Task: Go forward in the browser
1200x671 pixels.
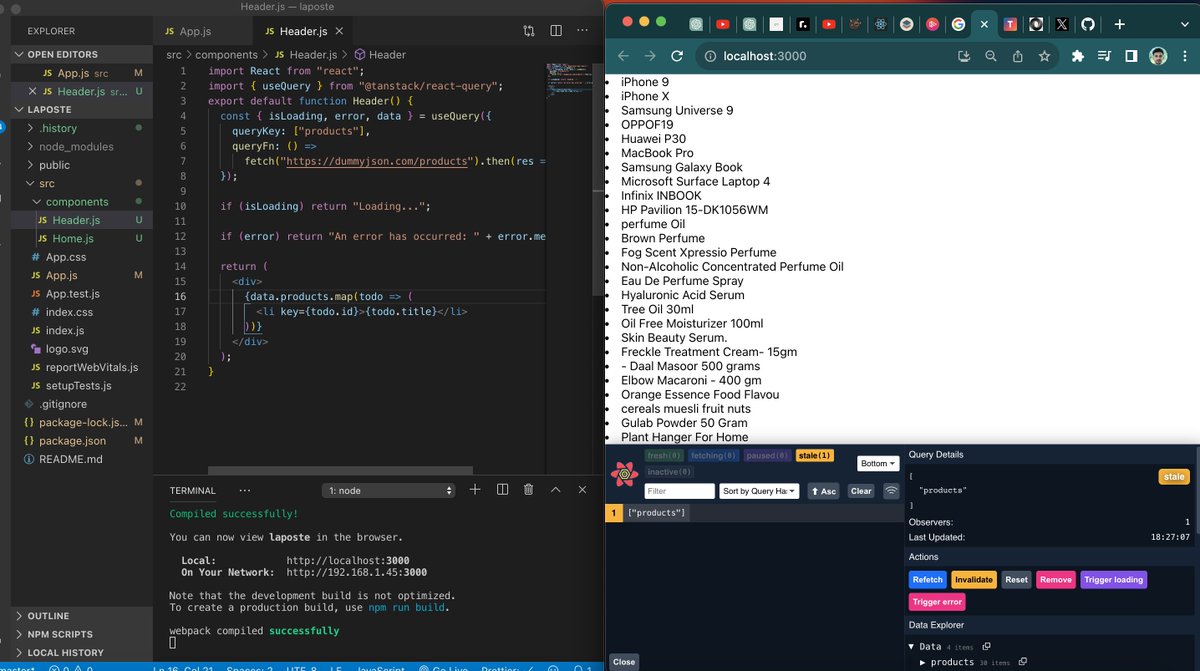Action: [x=650, y=56]
